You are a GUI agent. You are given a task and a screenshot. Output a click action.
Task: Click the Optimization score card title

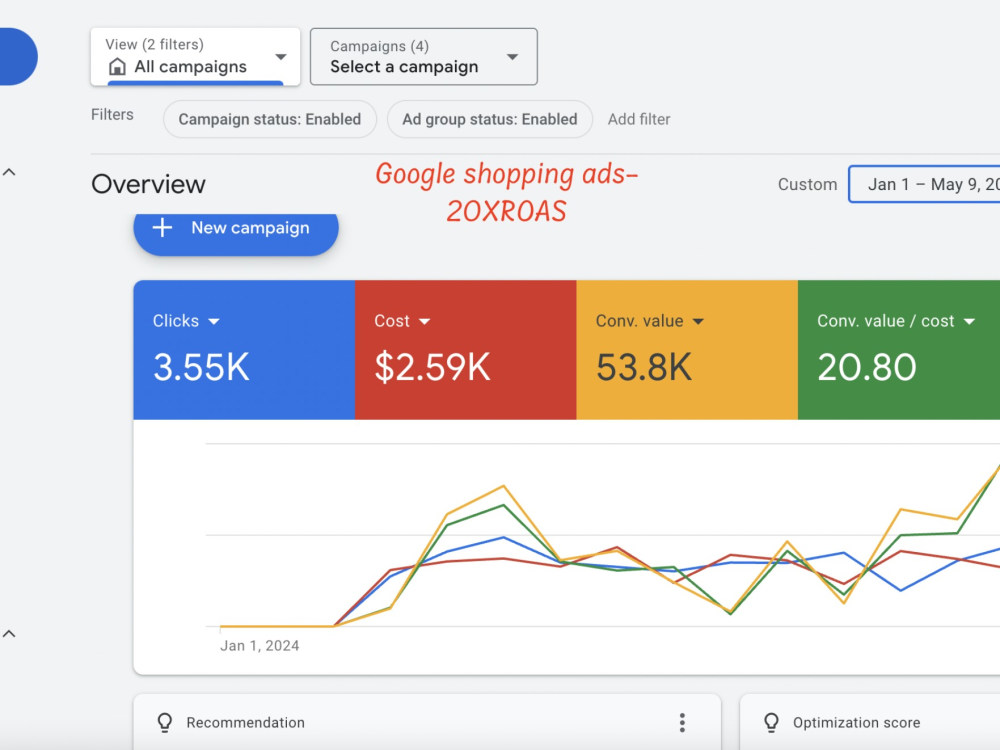857,723
